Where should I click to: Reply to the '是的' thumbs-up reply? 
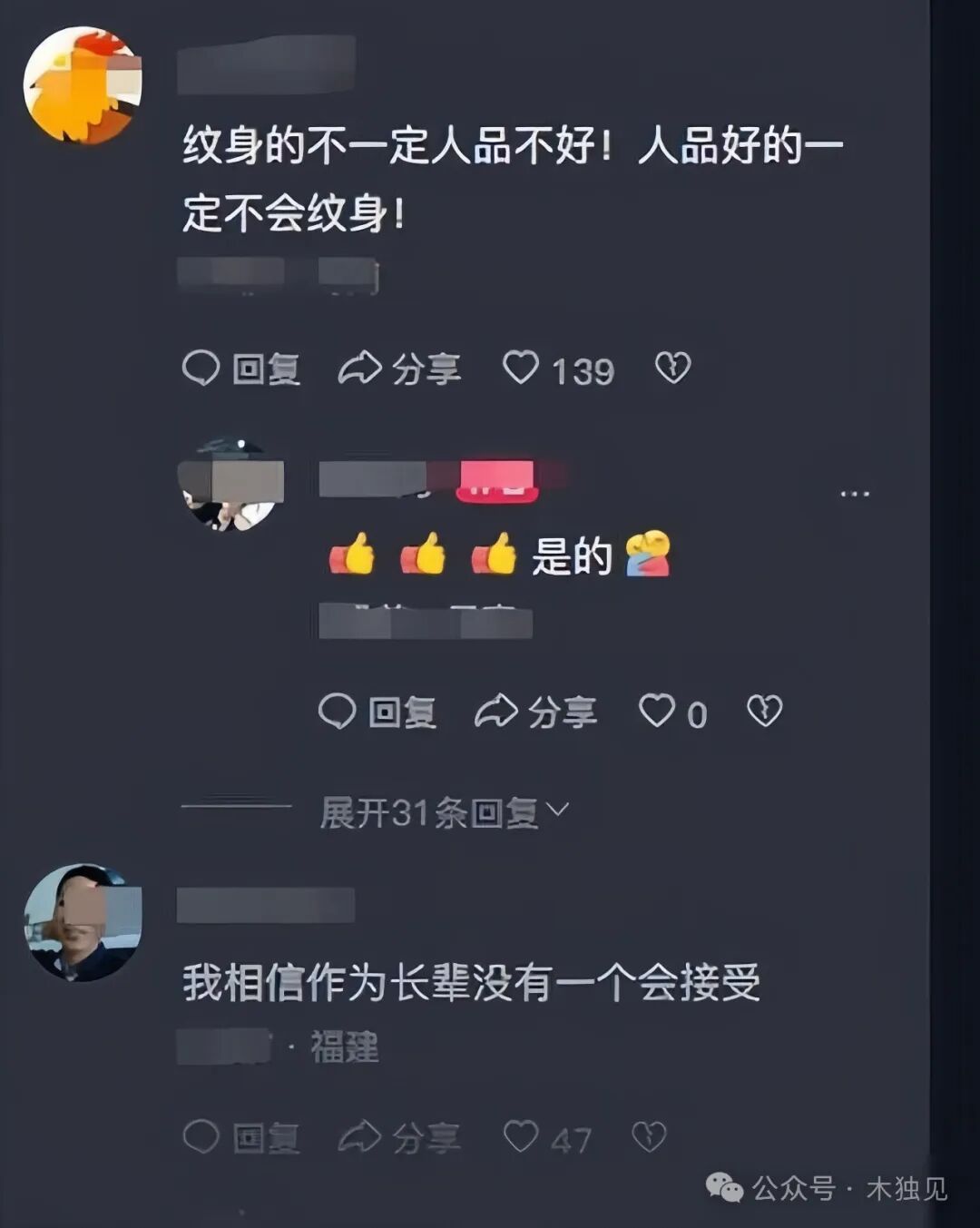point(377,712)
